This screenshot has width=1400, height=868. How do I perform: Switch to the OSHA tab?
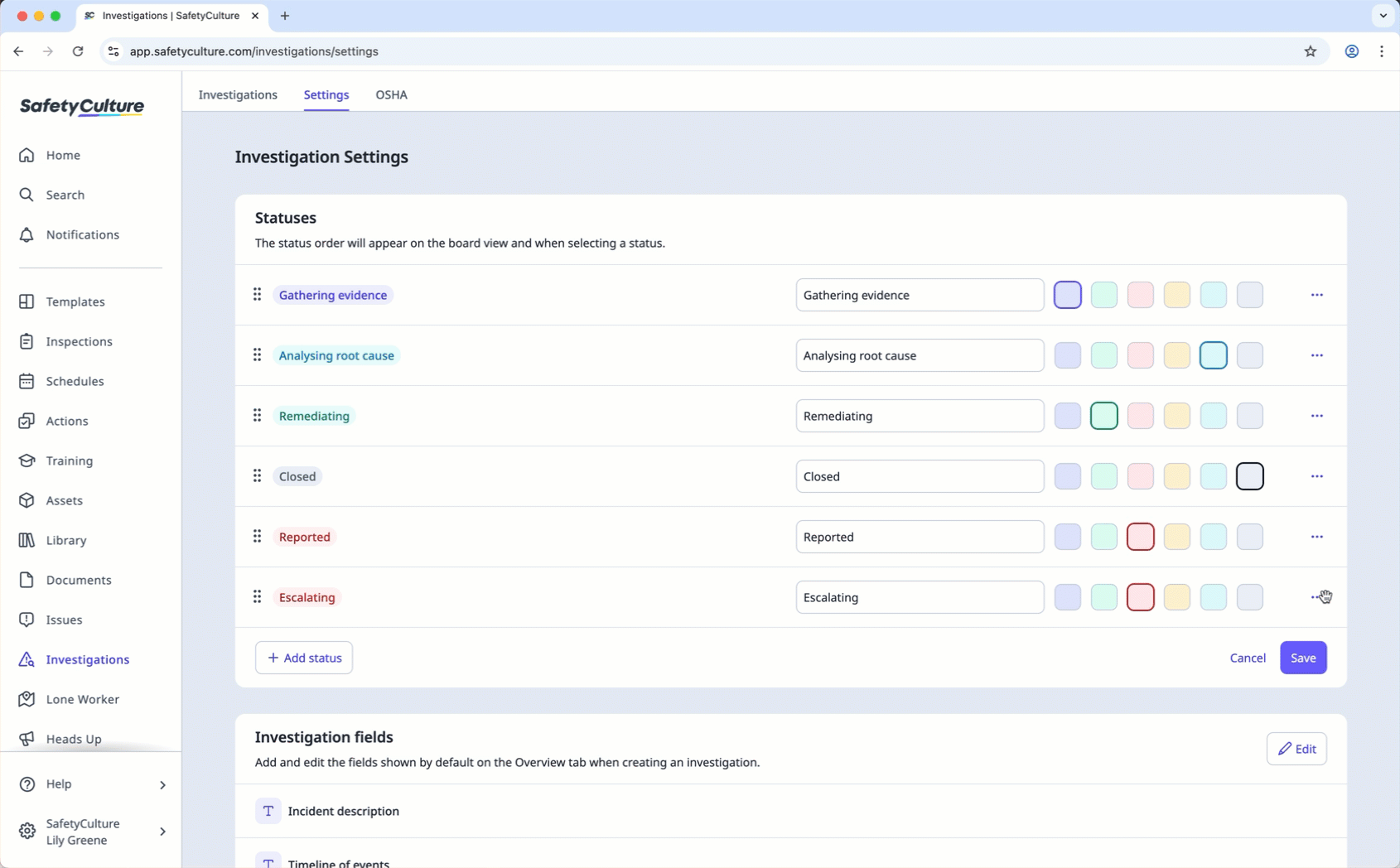[391, 94]
